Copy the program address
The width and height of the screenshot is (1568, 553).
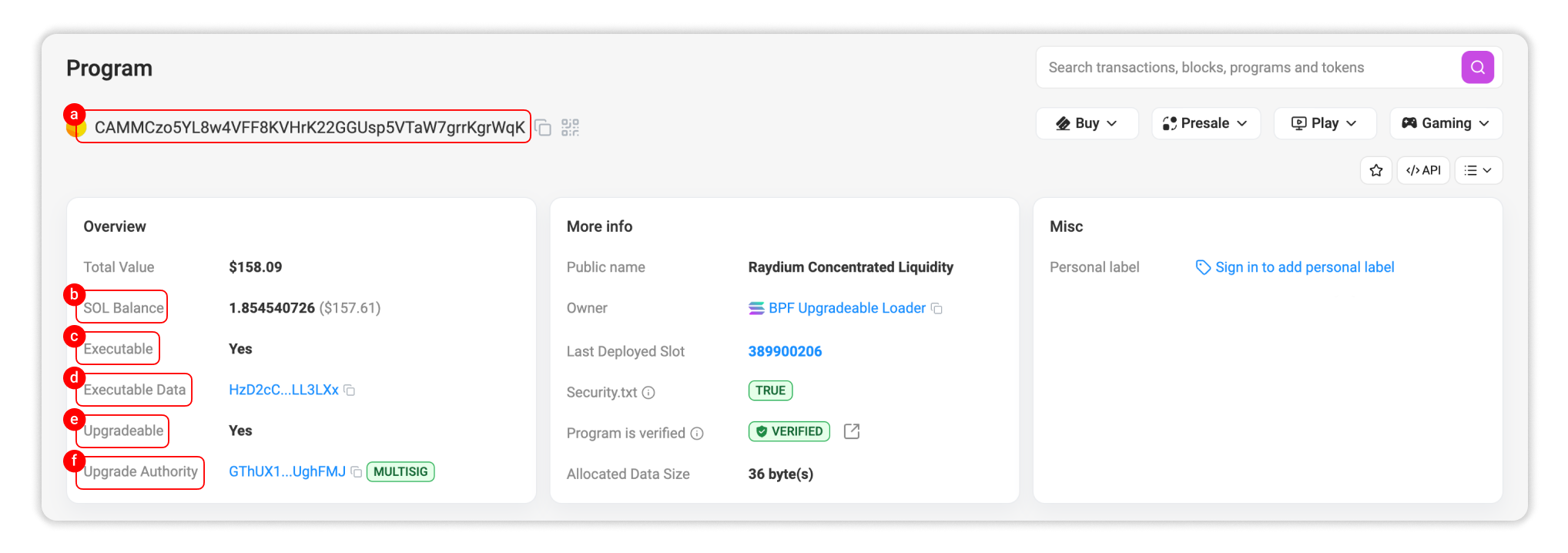coord(544,128)
